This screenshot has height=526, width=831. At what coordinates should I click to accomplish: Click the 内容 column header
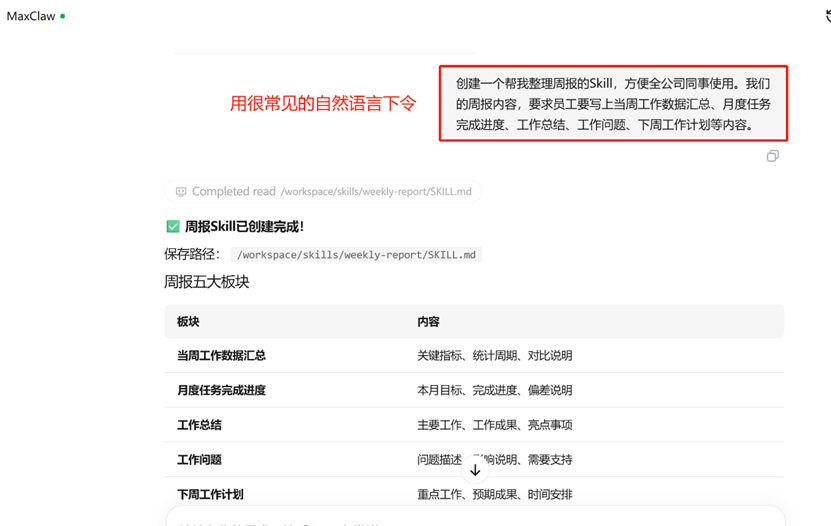(x=428, y=322)
